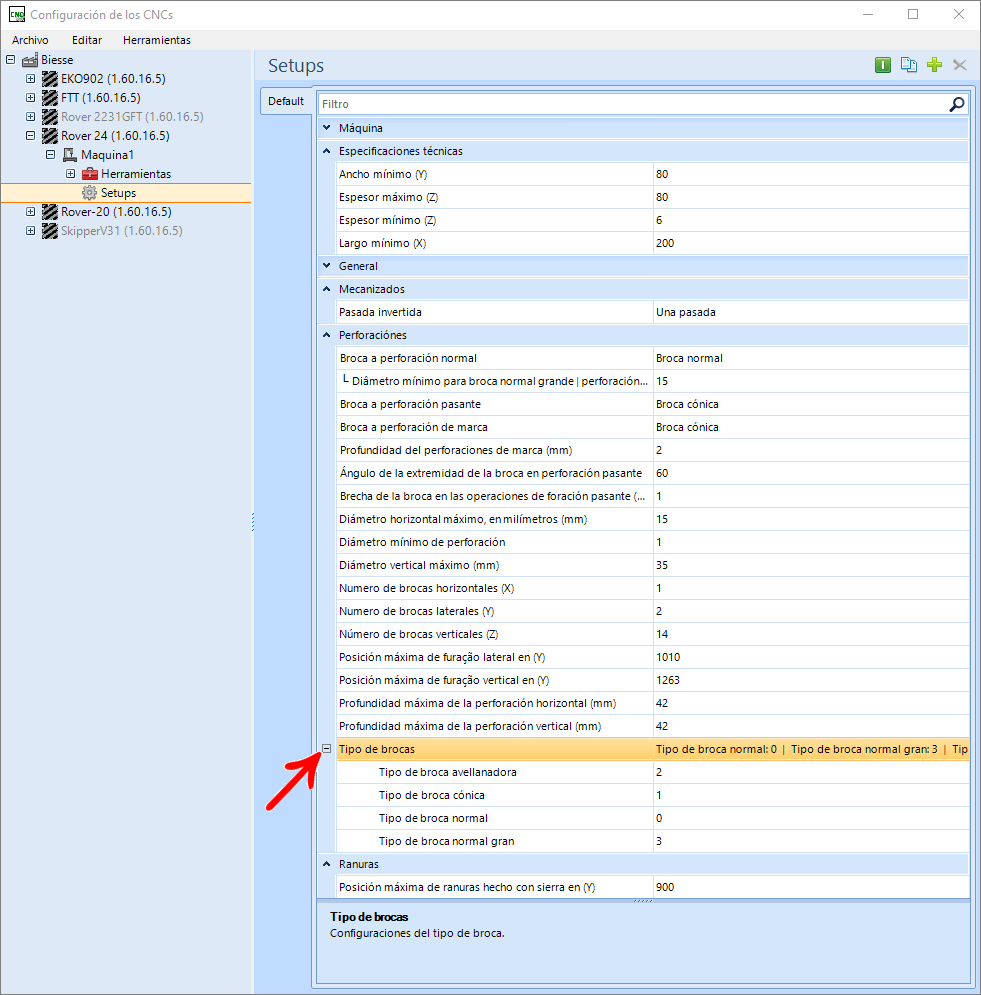This screenshot has height=995, width=981.
Task: Click the Herramientas toolbox icon
Action: (x=90, y=174)
